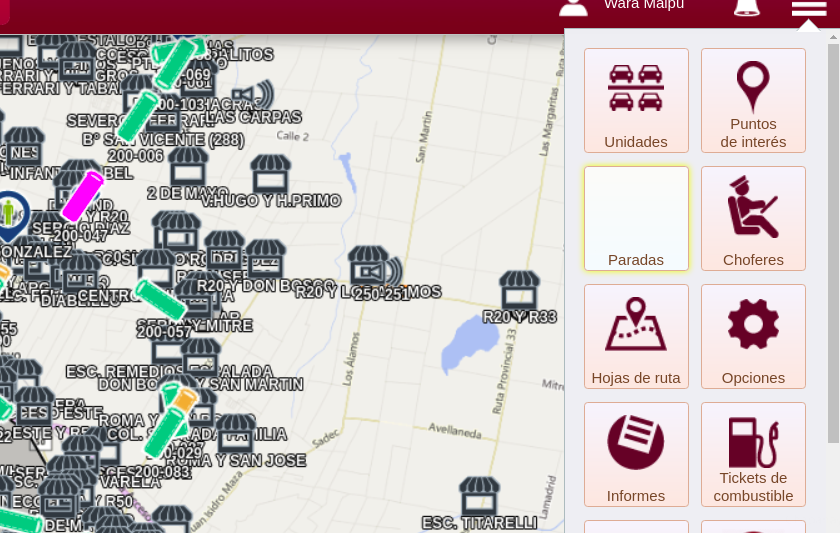Image resolution: width=840 pixels, height=533 pixels.
Task: Click the notifications bell icon
Action: tap(746, 7)
